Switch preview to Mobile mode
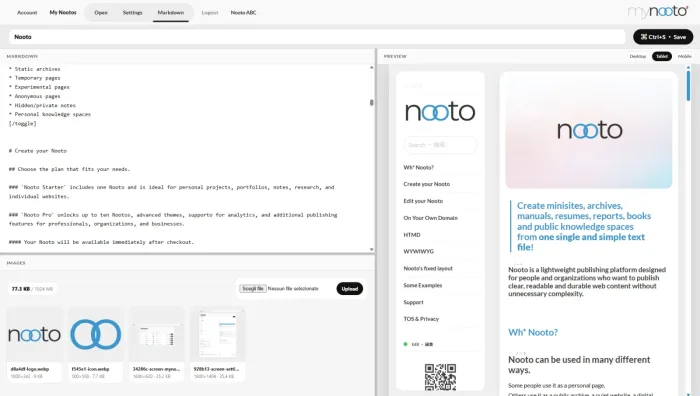The image size is (700, 396). (684, 56)
